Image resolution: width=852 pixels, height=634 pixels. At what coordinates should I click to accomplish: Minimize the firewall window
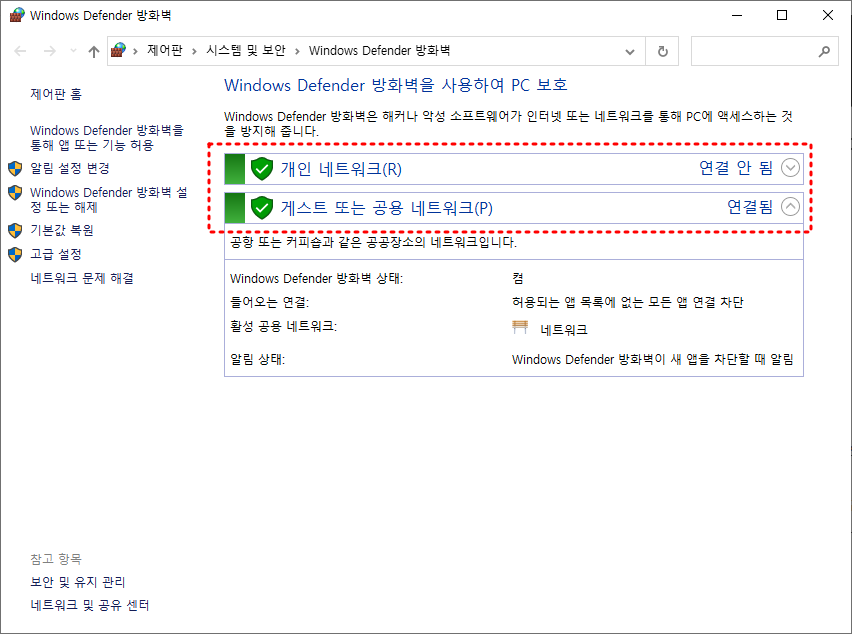[x=737, y=15]
